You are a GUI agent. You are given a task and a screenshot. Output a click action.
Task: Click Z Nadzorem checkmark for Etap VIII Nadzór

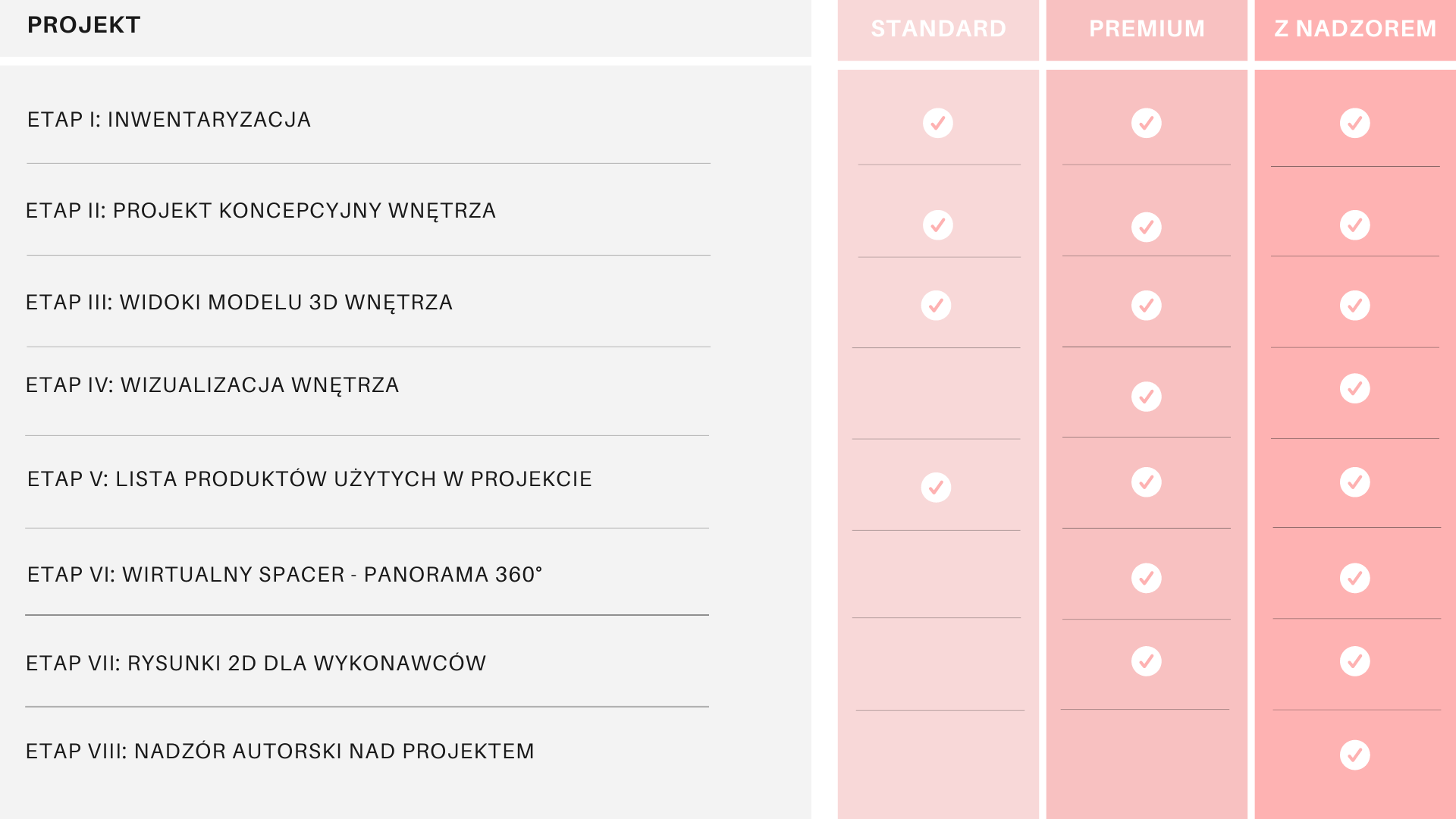(1355, 755)
